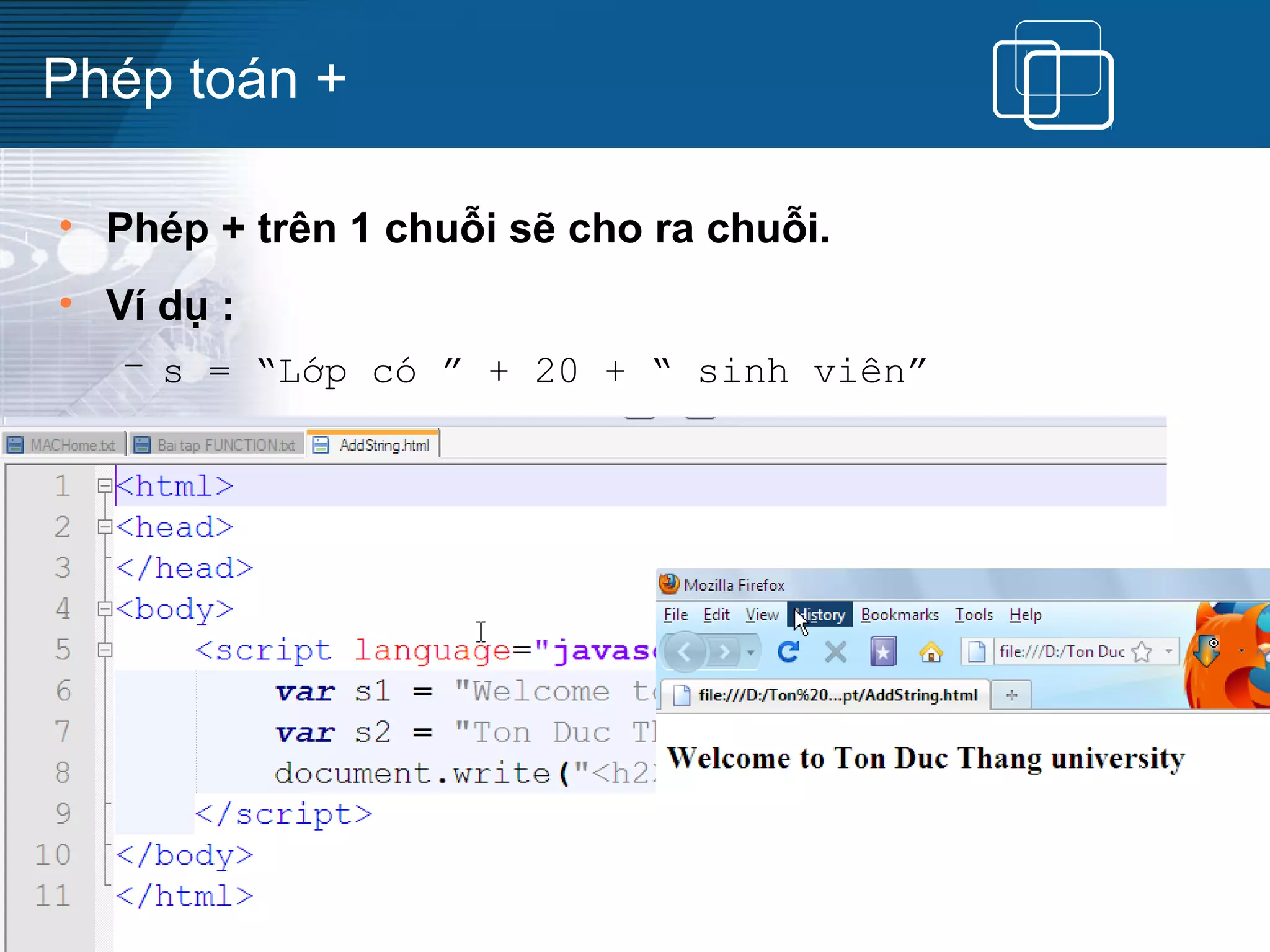Open the history dropdown beside Forward button
Viewport: 1270px width, 952px height.
750,653
